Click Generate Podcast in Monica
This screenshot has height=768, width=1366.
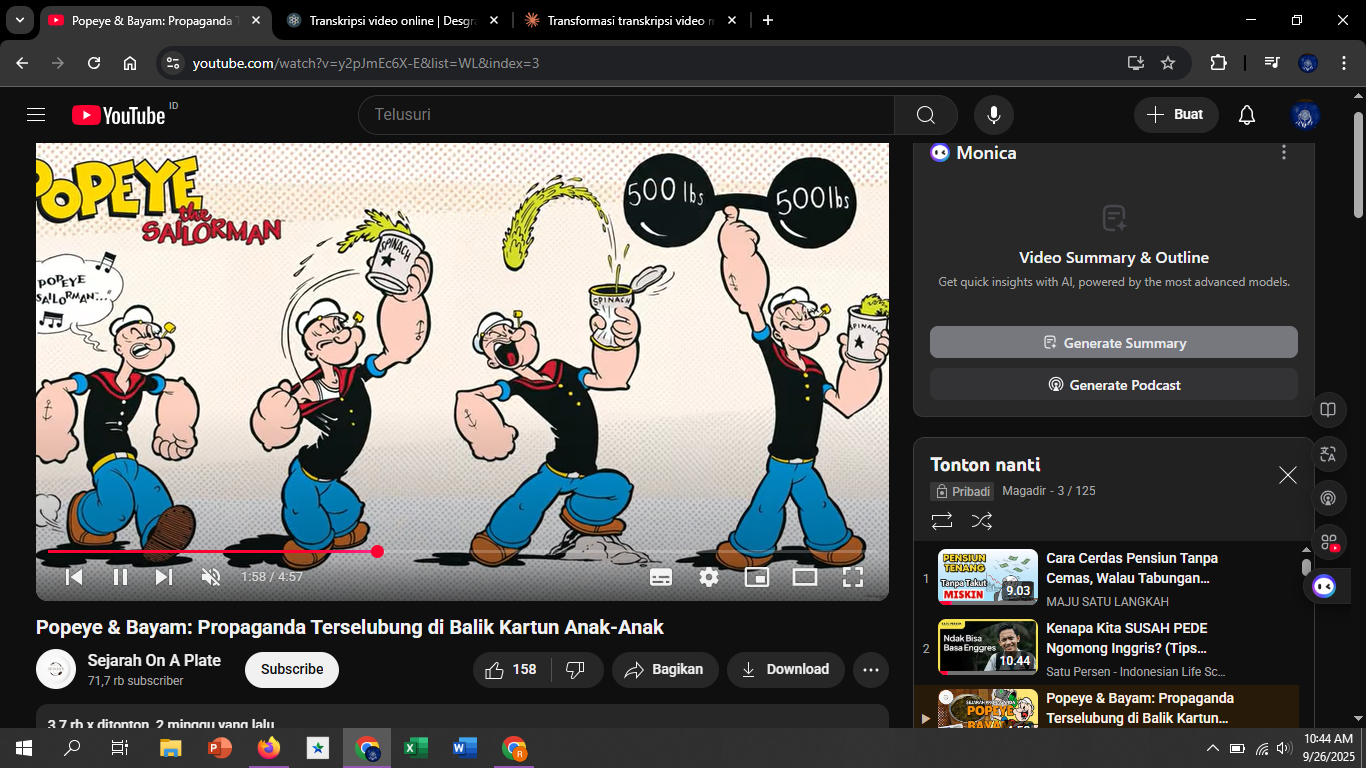point(1114,384)
